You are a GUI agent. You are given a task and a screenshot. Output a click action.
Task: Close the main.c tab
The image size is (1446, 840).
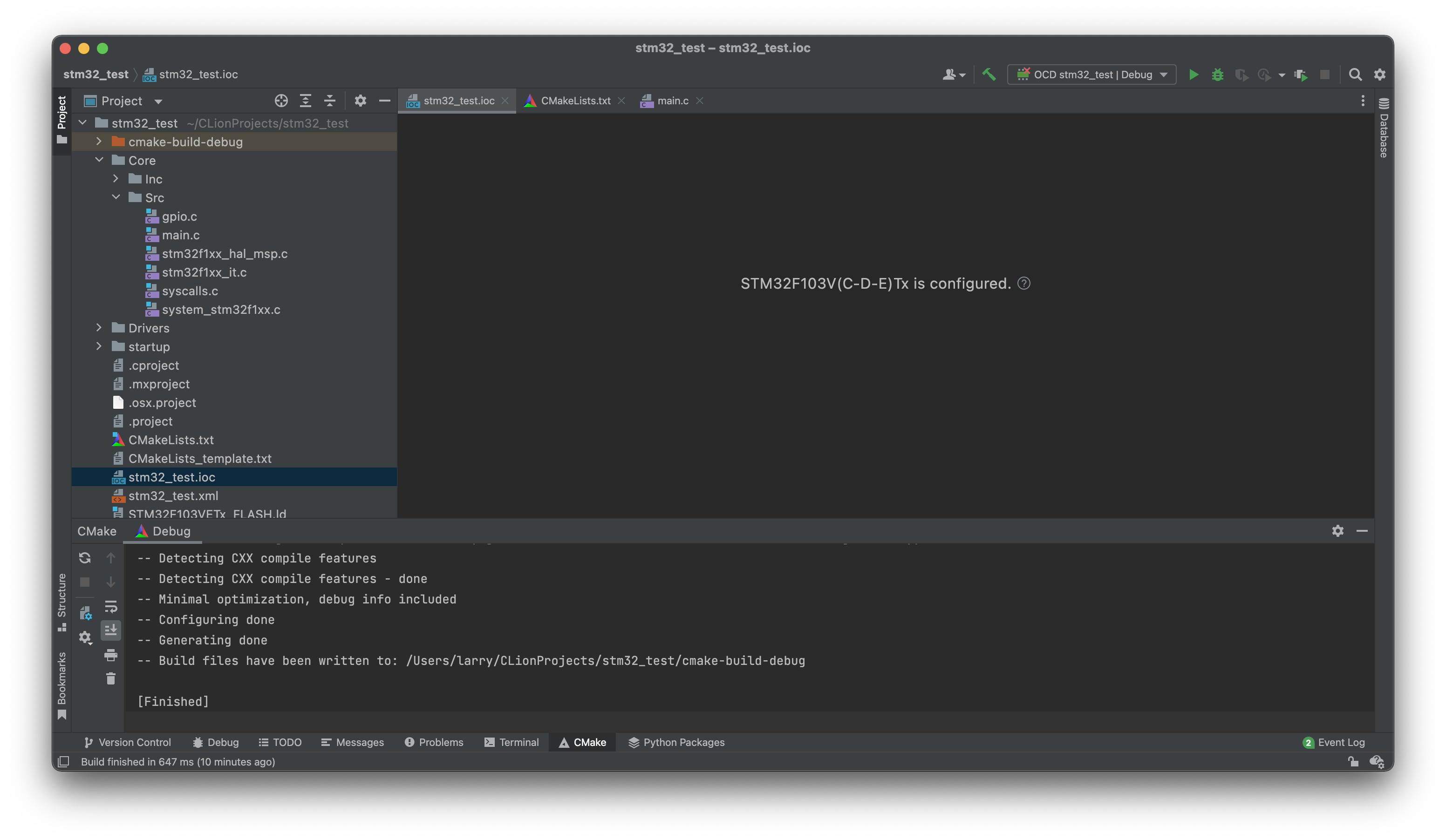(x=699, y=101)
